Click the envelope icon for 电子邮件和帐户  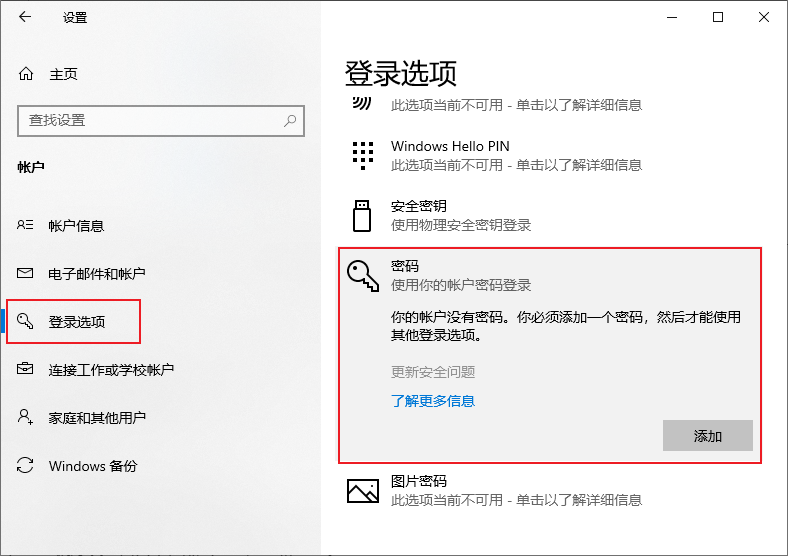[x=25, y=273]
